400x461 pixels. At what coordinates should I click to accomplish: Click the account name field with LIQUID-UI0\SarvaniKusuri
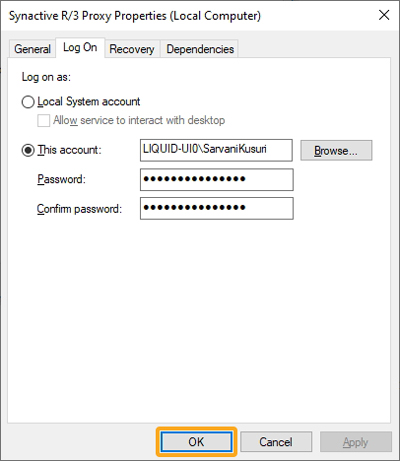click(x=216, y=150)
